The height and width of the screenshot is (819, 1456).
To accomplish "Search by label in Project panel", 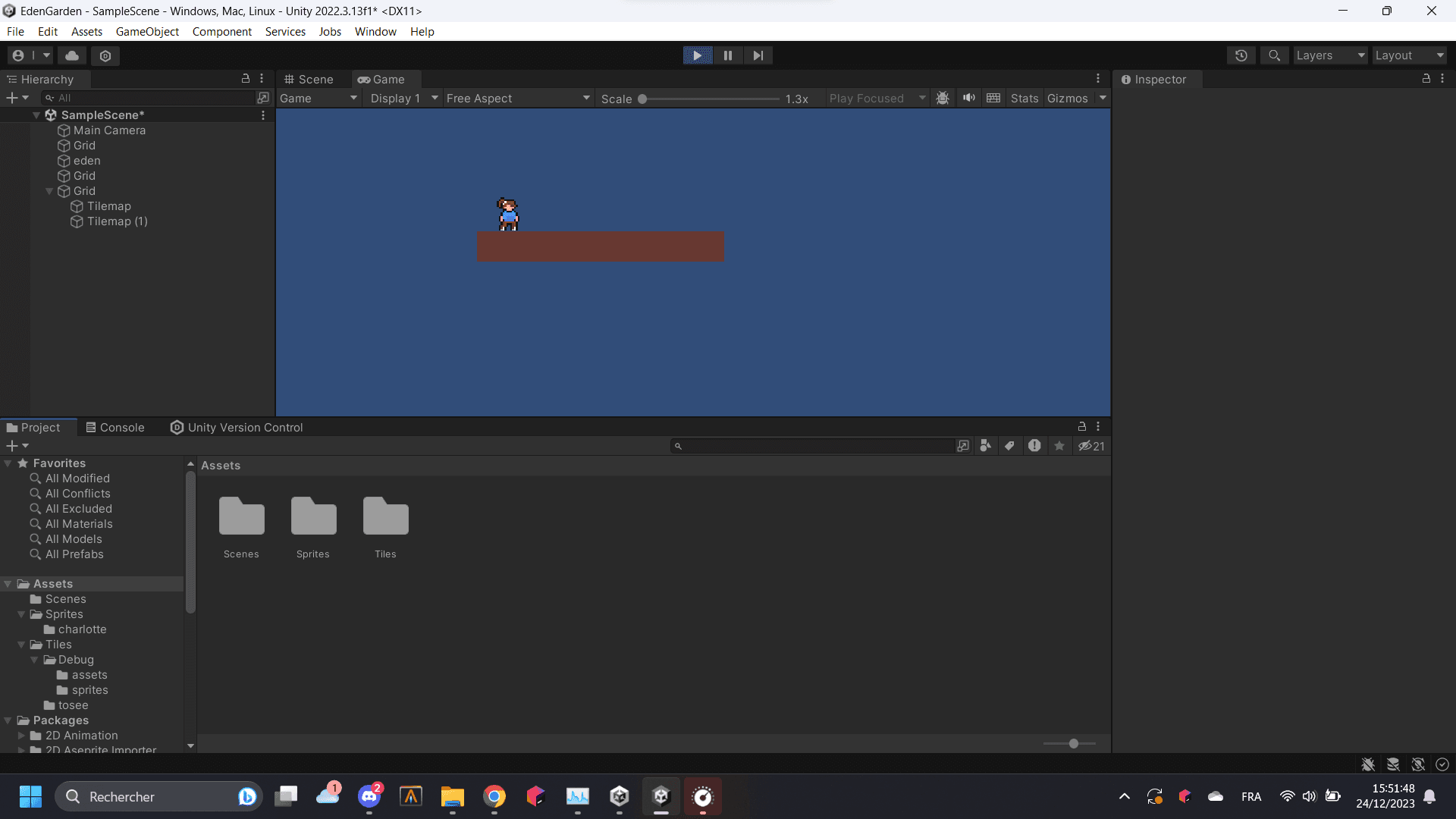I will click(x=1009, y=446).
